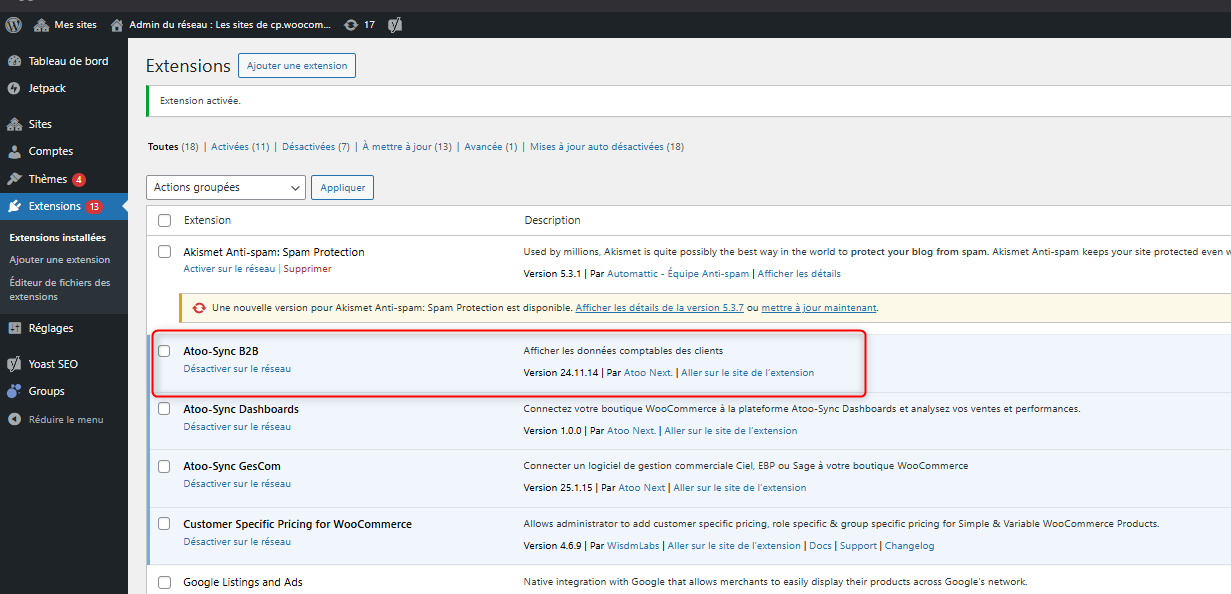This screenshot has width=1231, height=594.
Task: Check Google Listings and Ads checkbox
Action: 165,582
